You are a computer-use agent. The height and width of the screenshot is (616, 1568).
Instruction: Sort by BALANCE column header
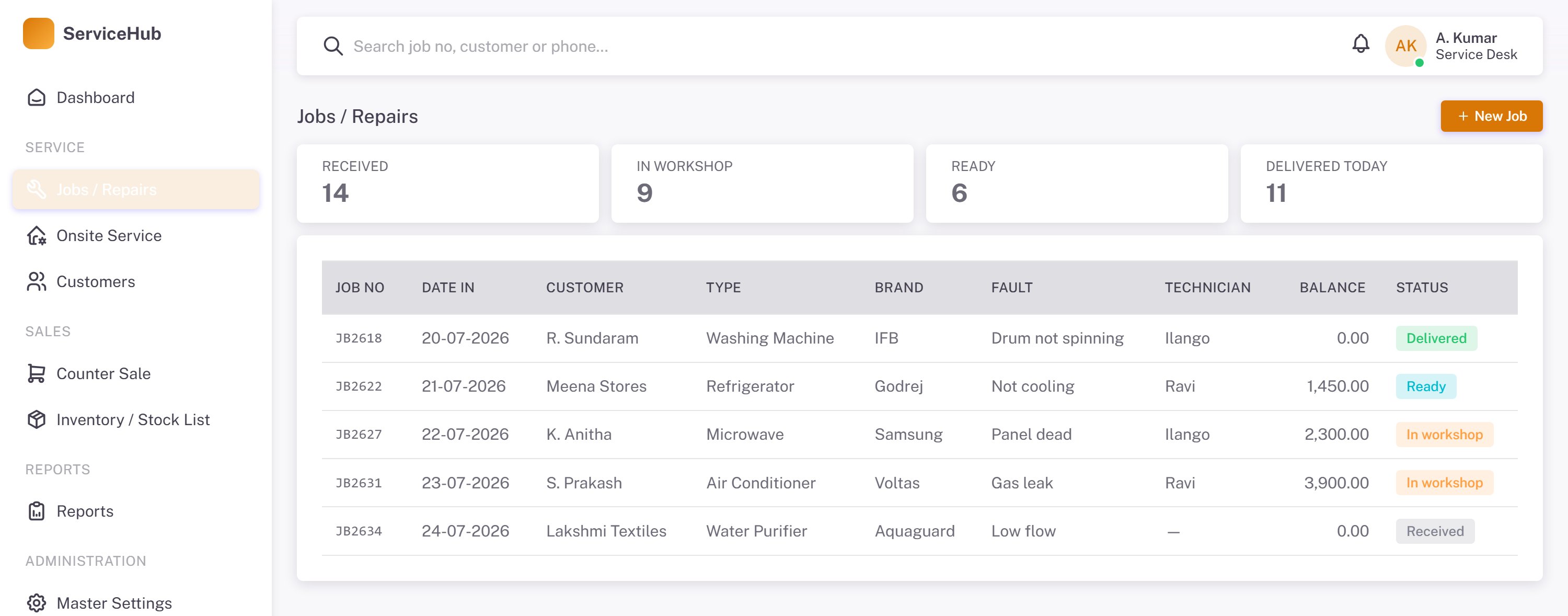1332,288
